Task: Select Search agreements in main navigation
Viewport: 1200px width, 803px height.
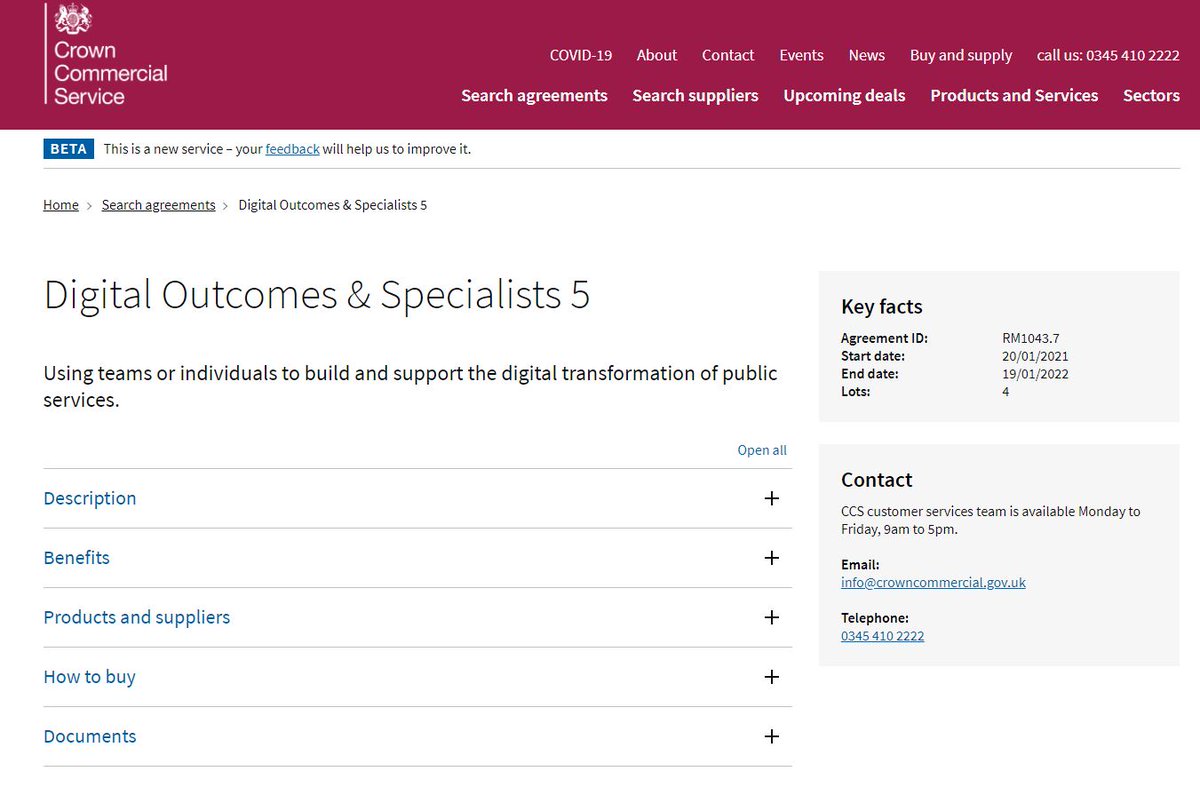Action: [534, 96]
